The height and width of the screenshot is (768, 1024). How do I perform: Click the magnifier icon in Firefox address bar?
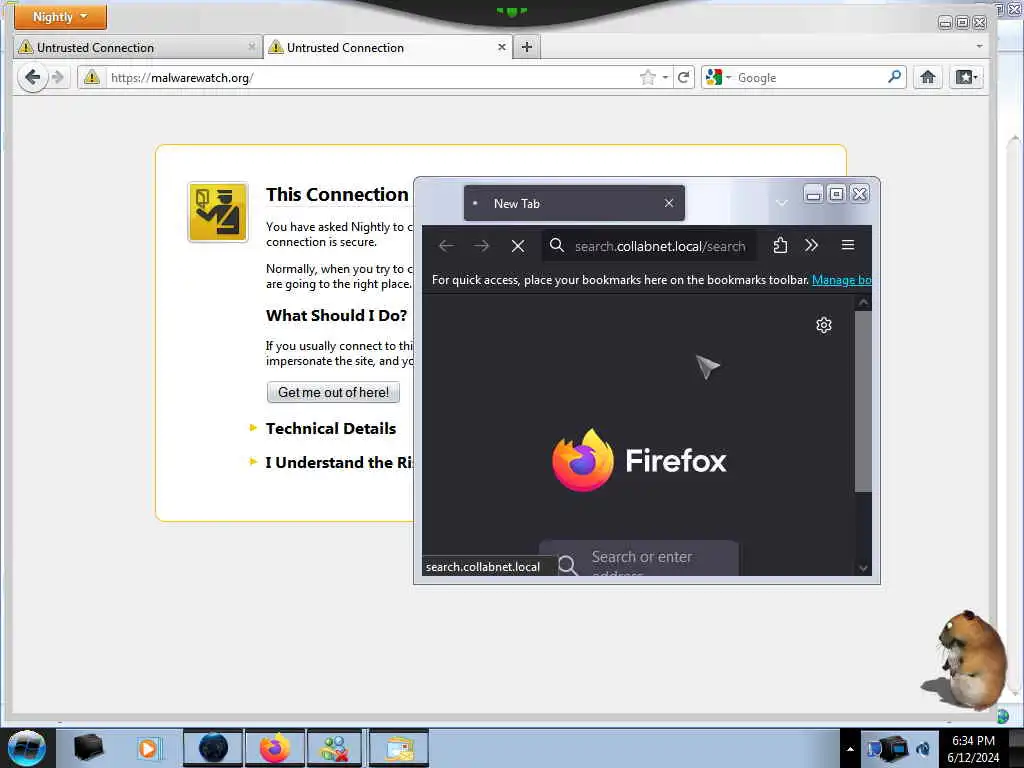pos(556,245)
